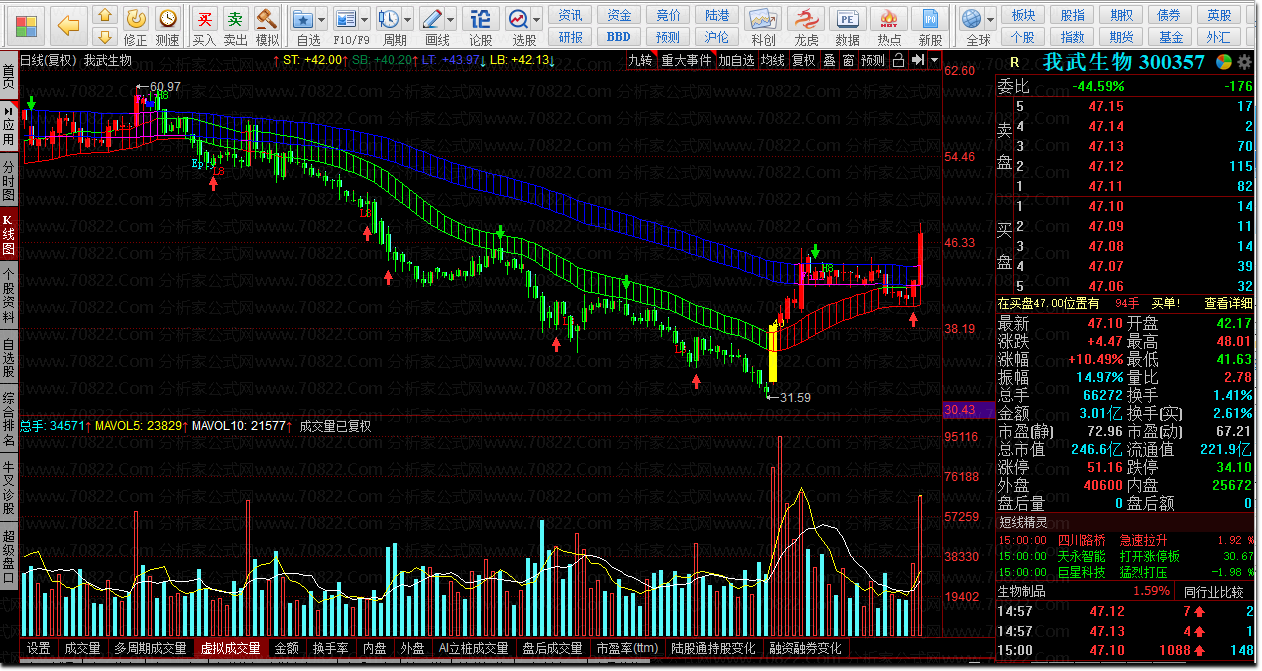Screen dimensions: 1262x671
Task: Click the R margin-trading marker icon
Action: click(1014, 62)
